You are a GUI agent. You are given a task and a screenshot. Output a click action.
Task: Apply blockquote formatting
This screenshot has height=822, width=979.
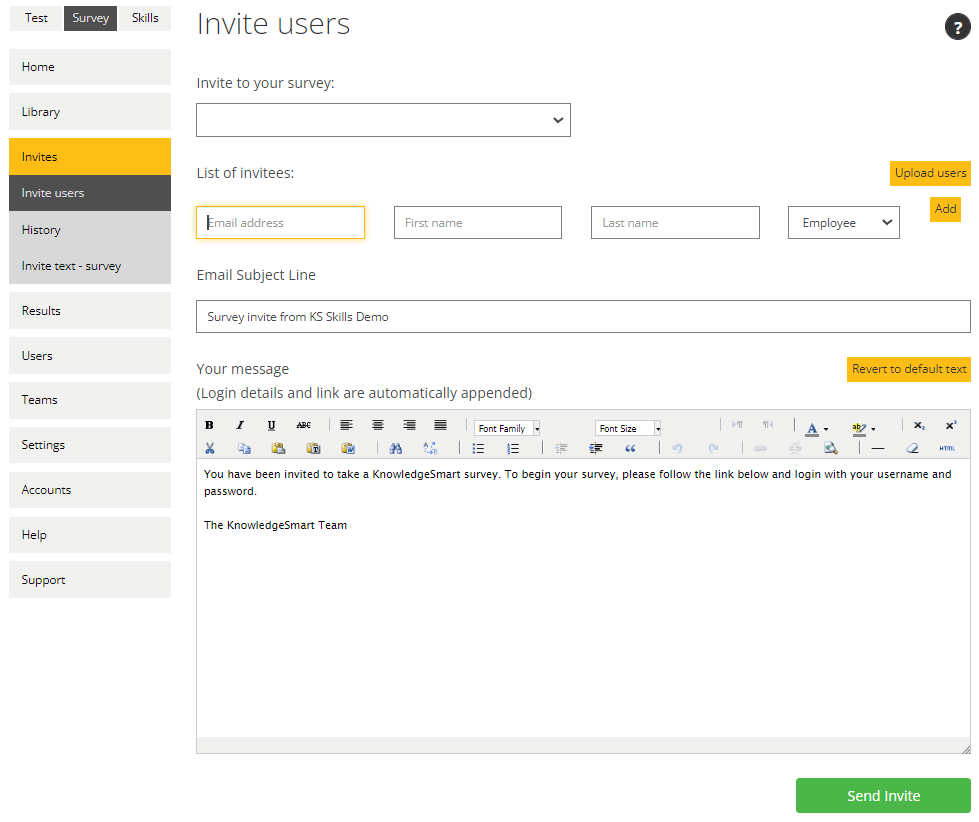point(630,448)
